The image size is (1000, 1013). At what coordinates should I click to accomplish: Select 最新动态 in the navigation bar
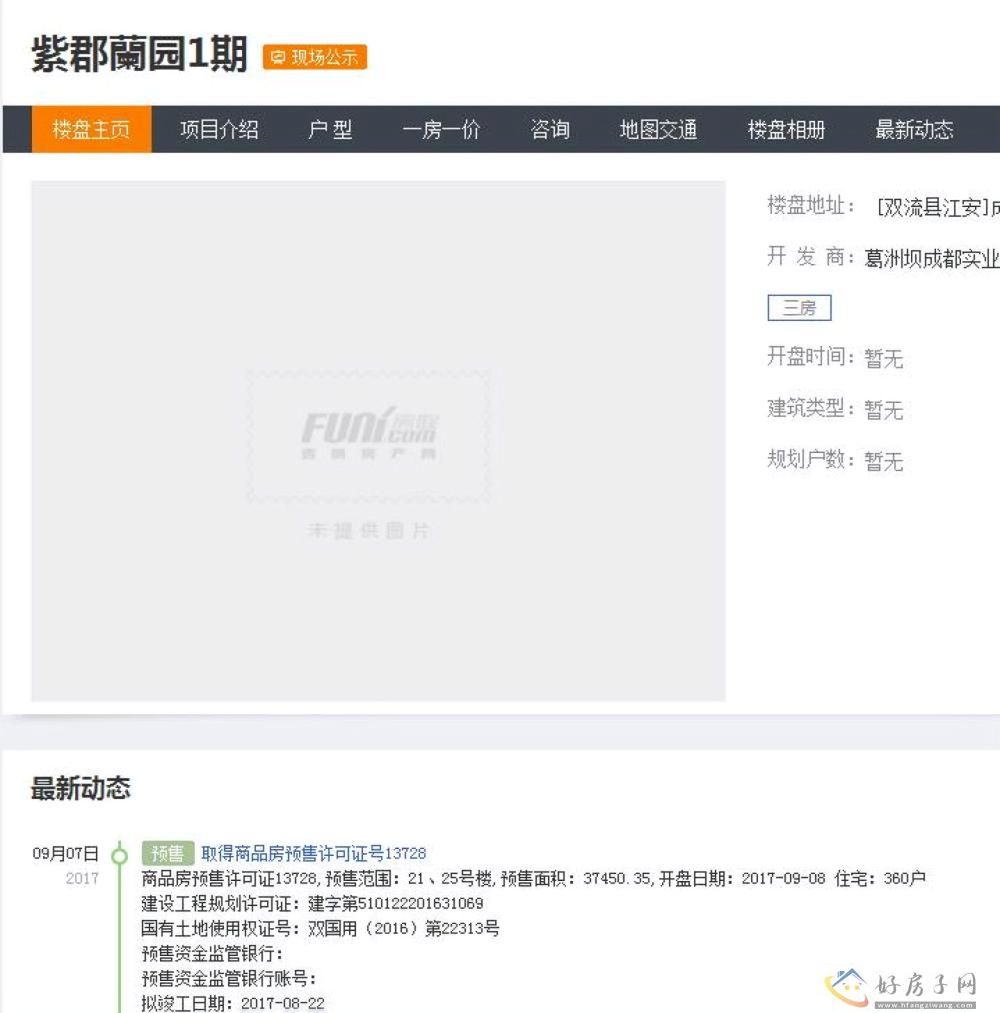pos(914,130)
